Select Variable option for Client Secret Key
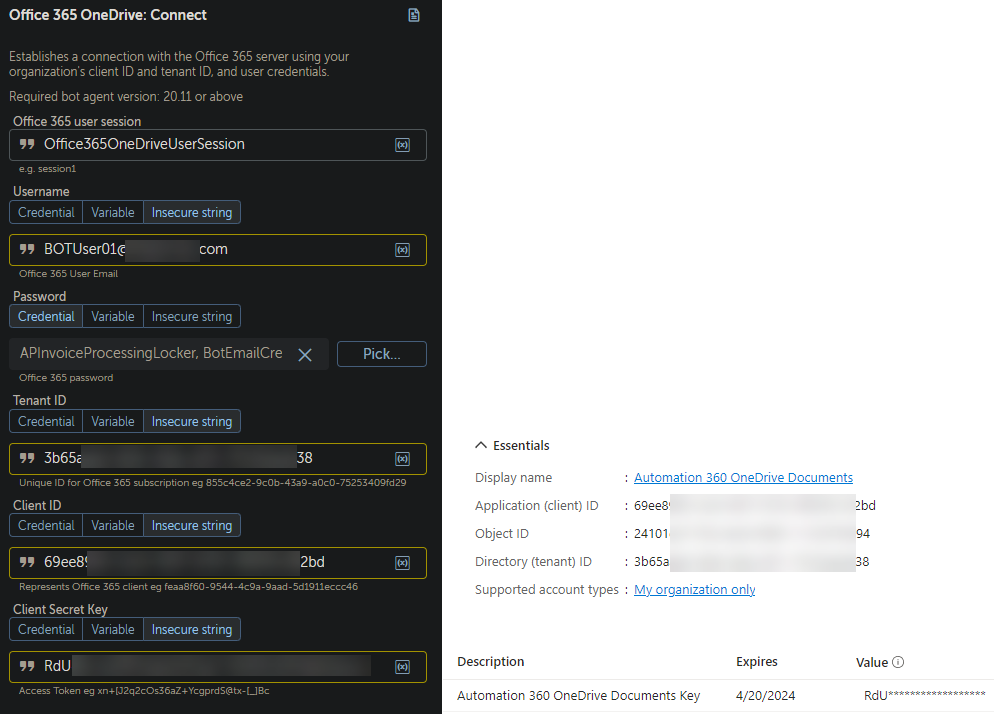 113,630
